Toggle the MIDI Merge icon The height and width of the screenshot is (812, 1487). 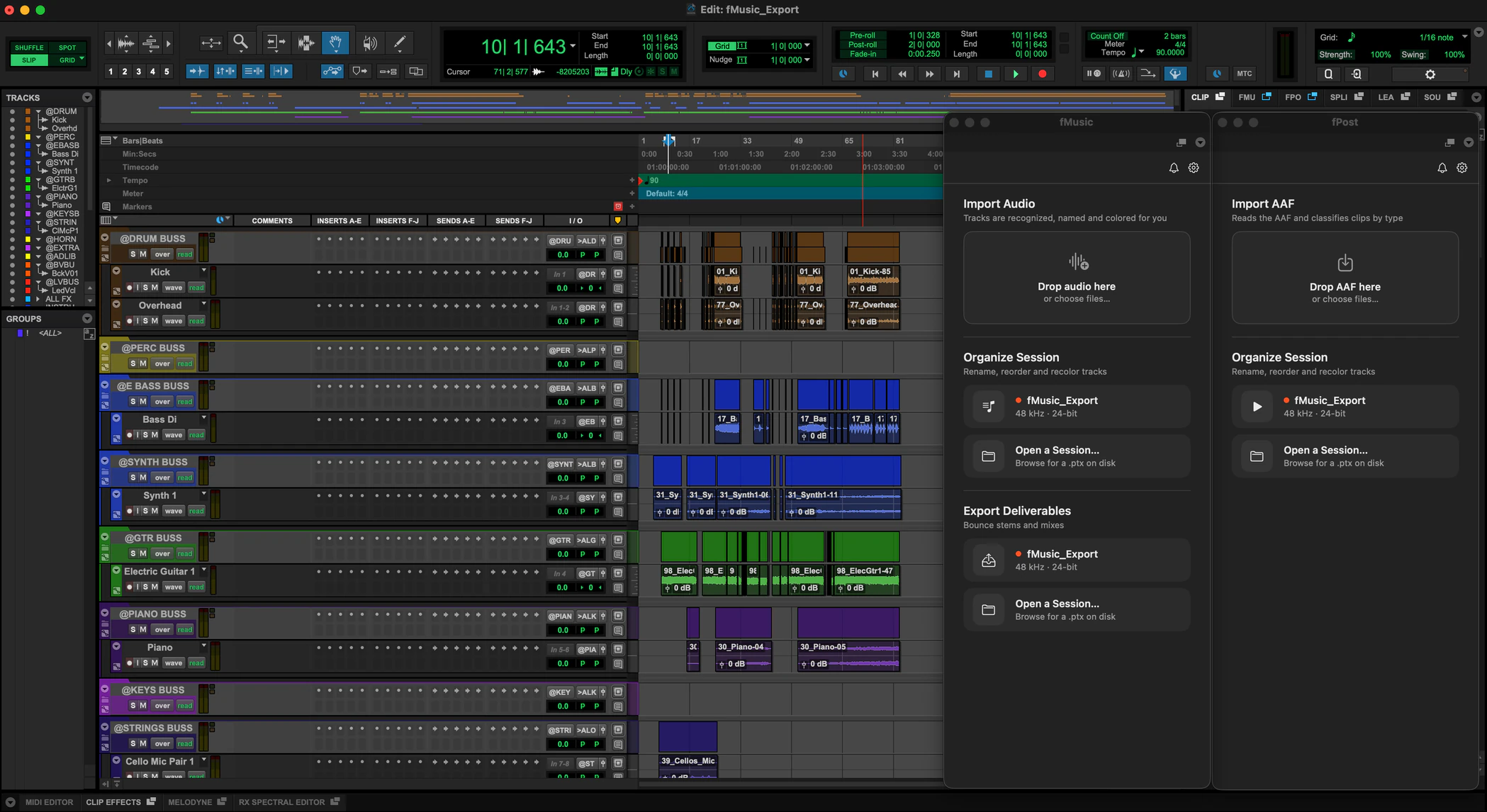(x=1147, y=74)
